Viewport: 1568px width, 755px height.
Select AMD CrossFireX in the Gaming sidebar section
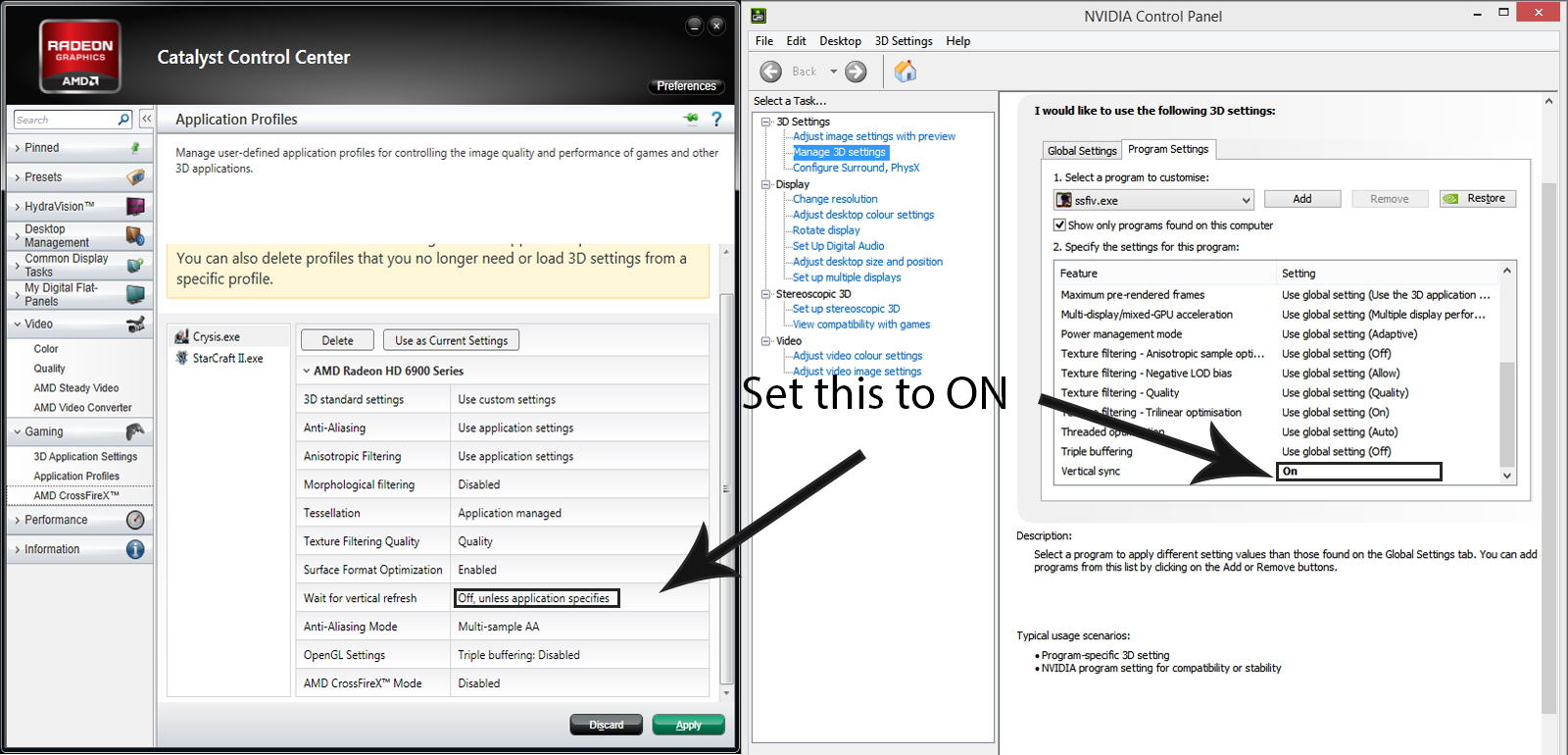[76, 496]
